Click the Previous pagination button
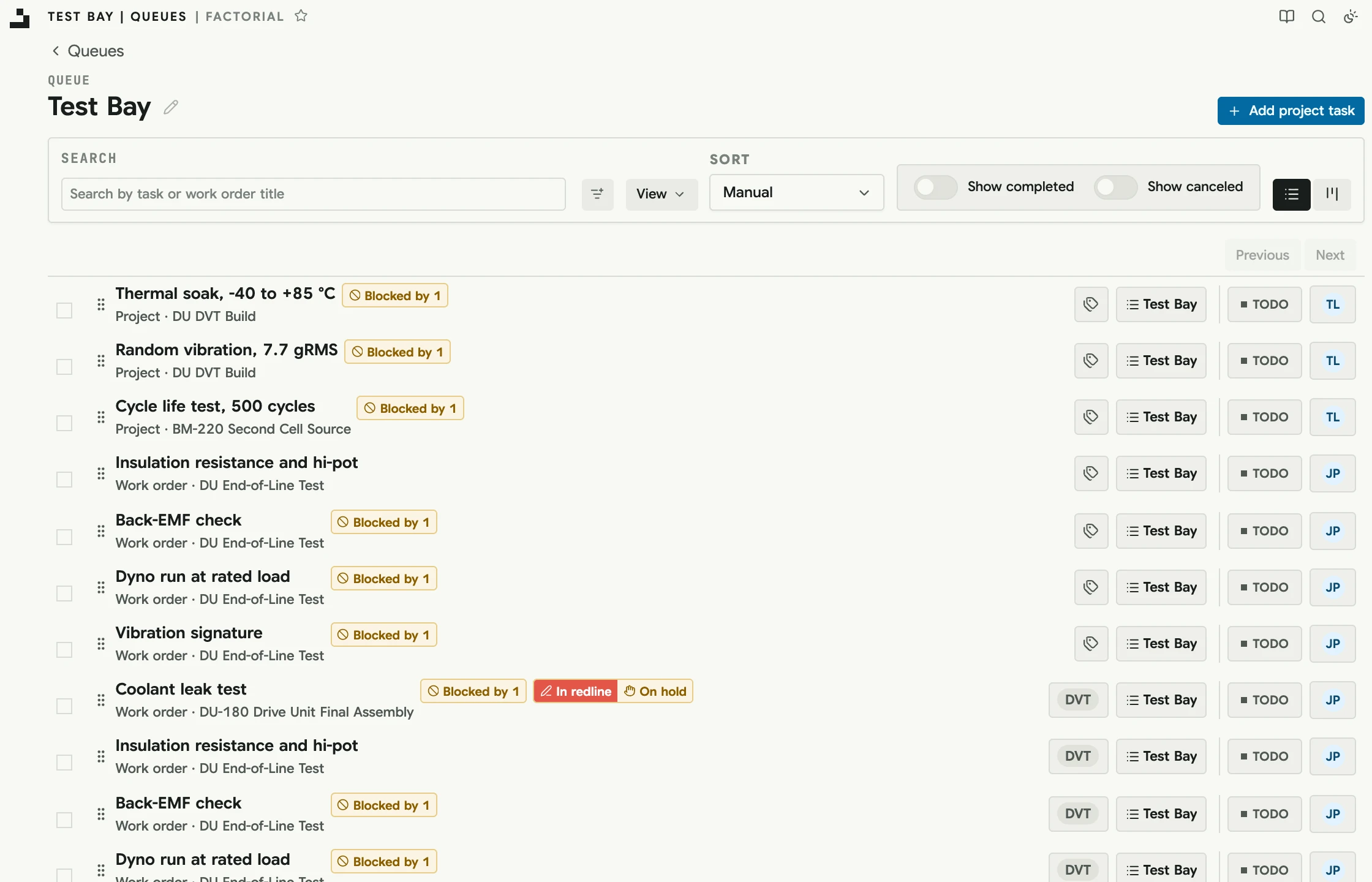This screenshot has height=882, width=1372. [1262, 255]
